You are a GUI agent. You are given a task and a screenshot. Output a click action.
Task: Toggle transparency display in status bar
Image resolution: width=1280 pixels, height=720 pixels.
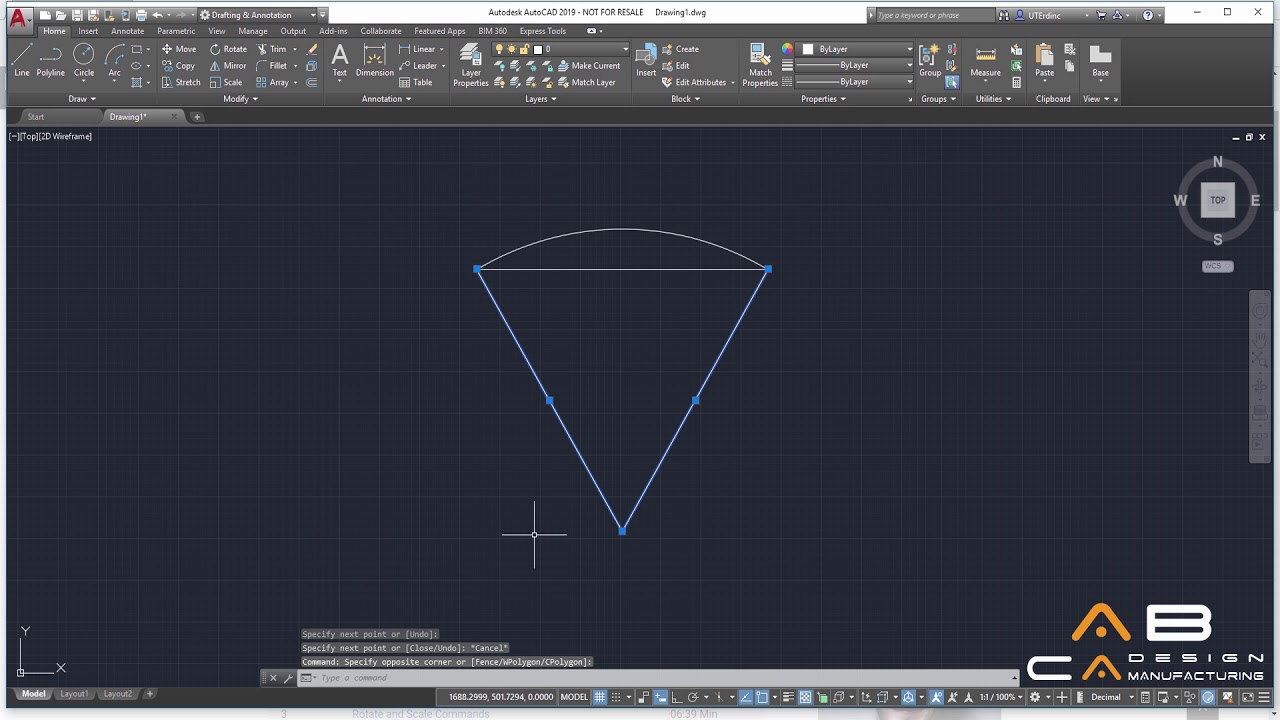805,697
